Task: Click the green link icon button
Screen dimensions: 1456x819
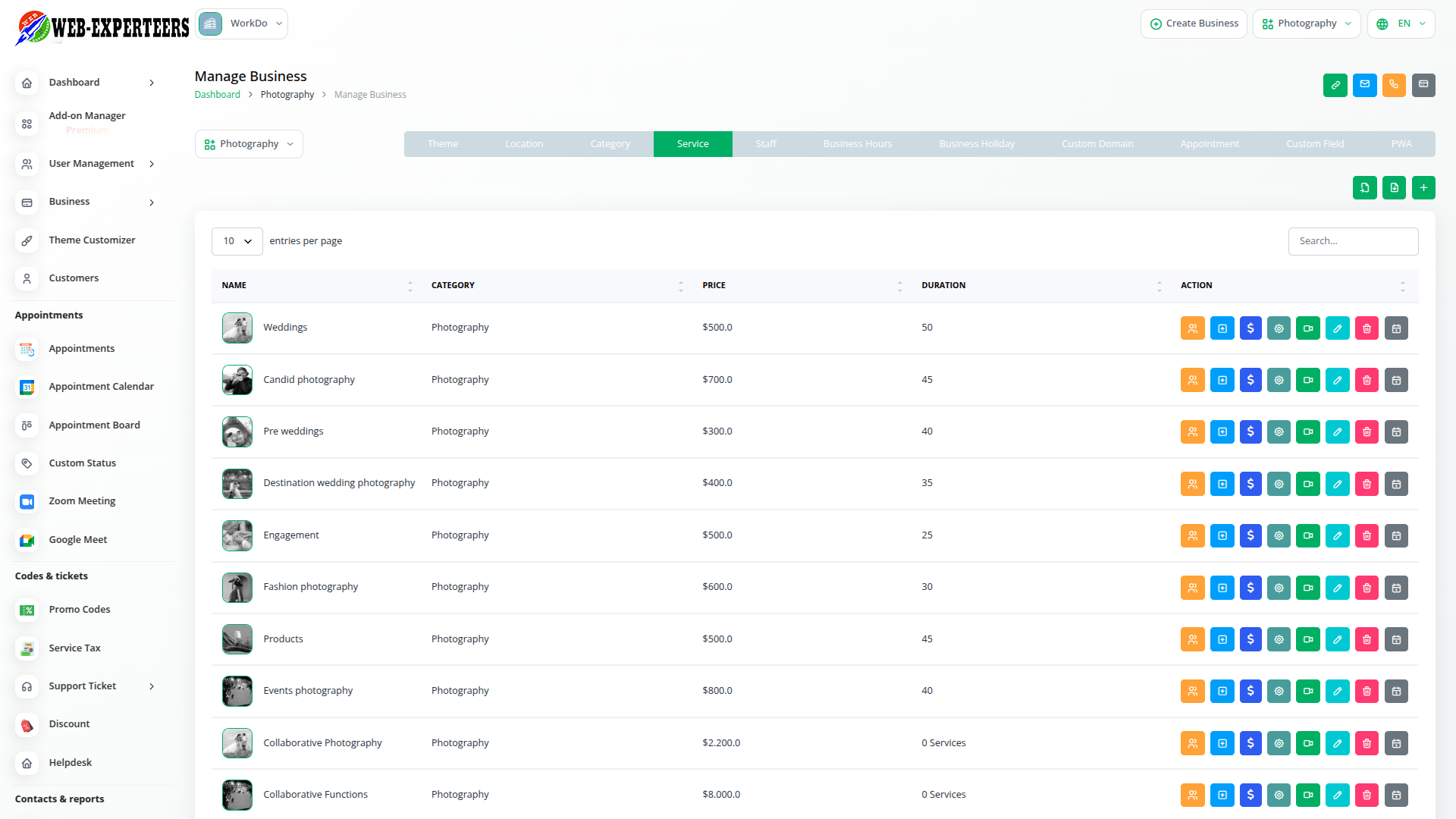Action: click(x=1335, y=85)
